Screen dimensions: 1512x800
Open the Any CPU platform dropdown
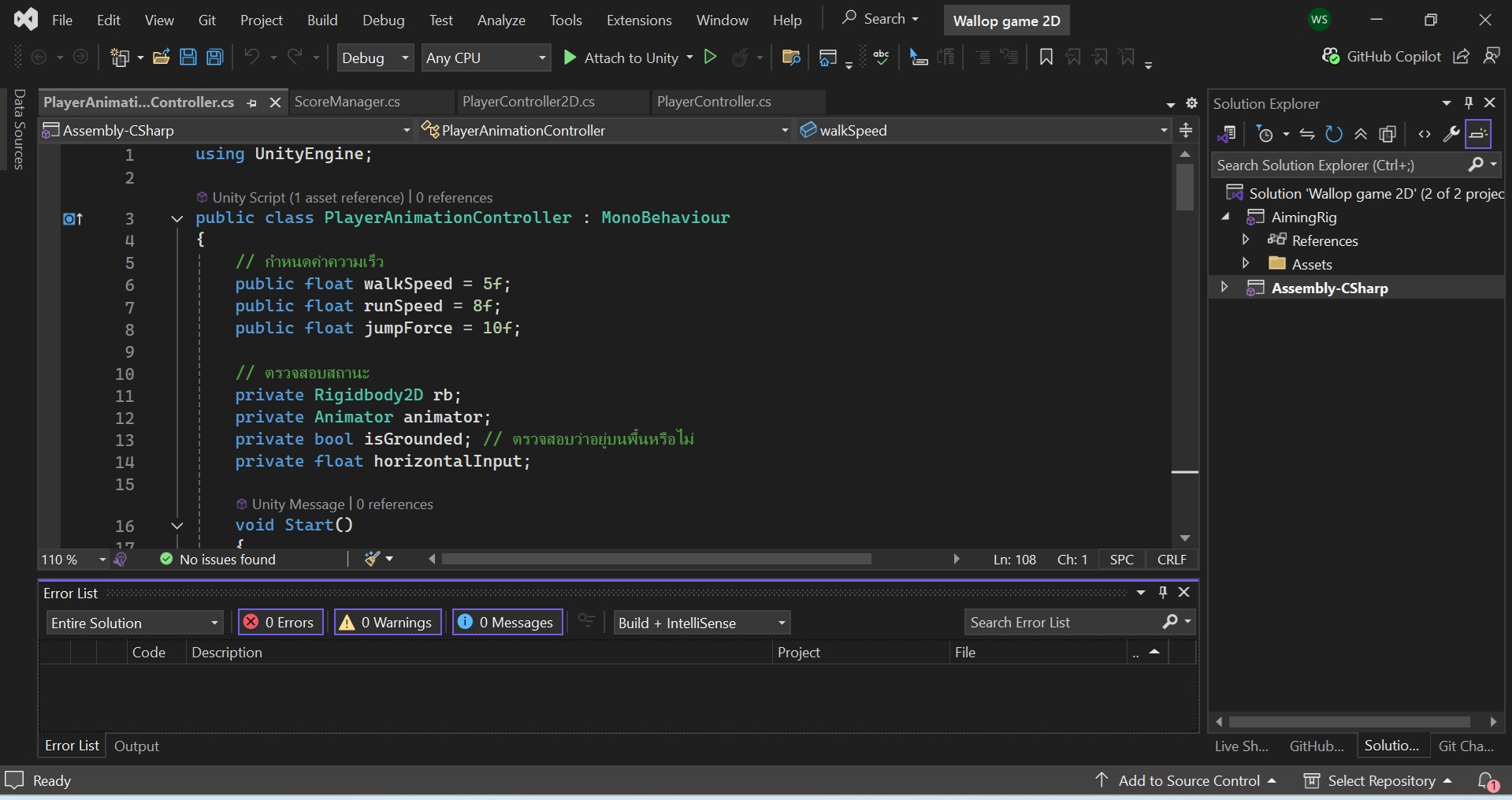click(541, 57)
